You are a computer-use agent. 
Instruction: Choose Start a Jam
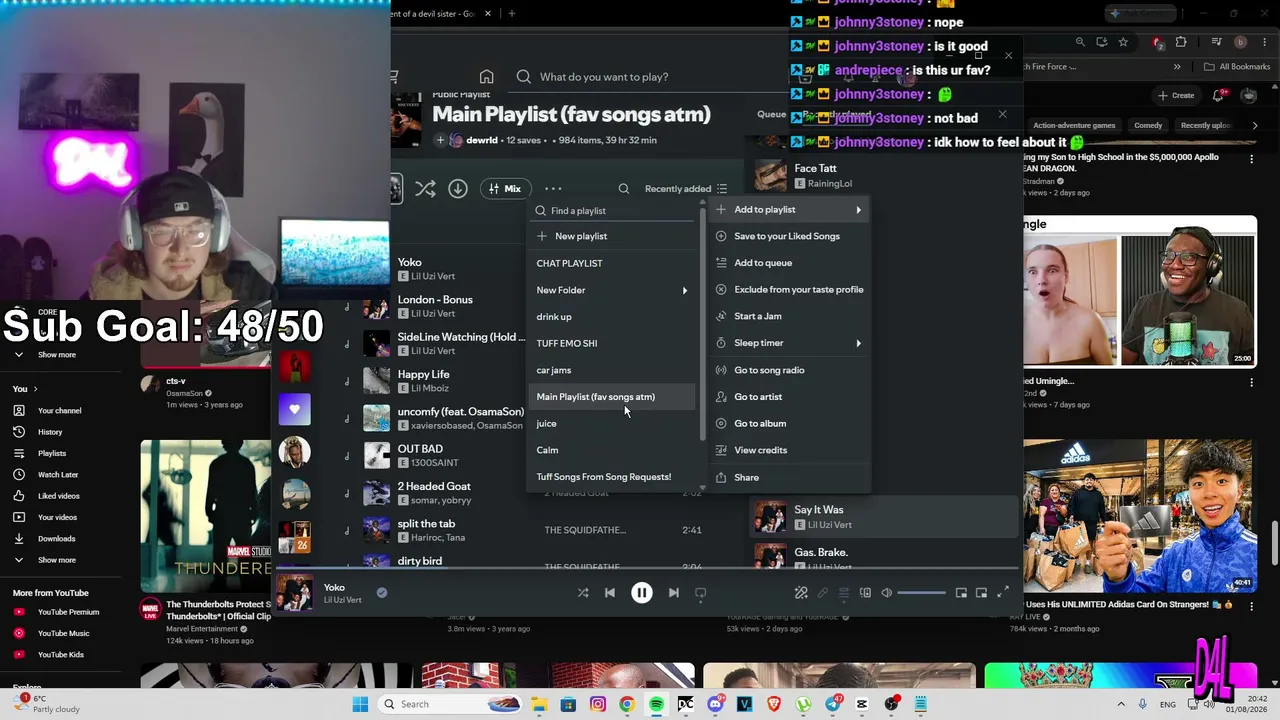758,316
